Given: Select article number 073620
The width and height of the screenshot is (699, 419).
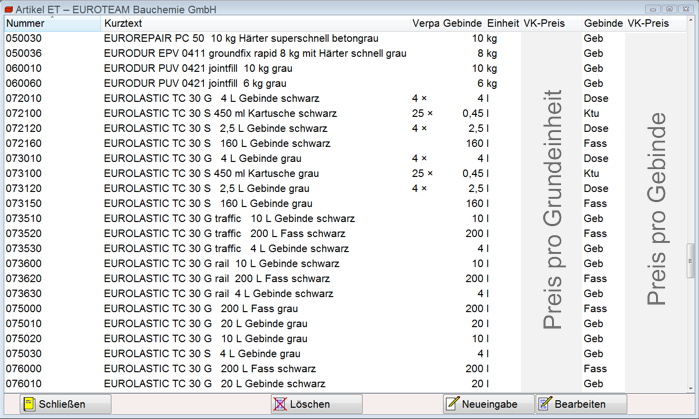Looking at the screenshot, I should 24,279.
